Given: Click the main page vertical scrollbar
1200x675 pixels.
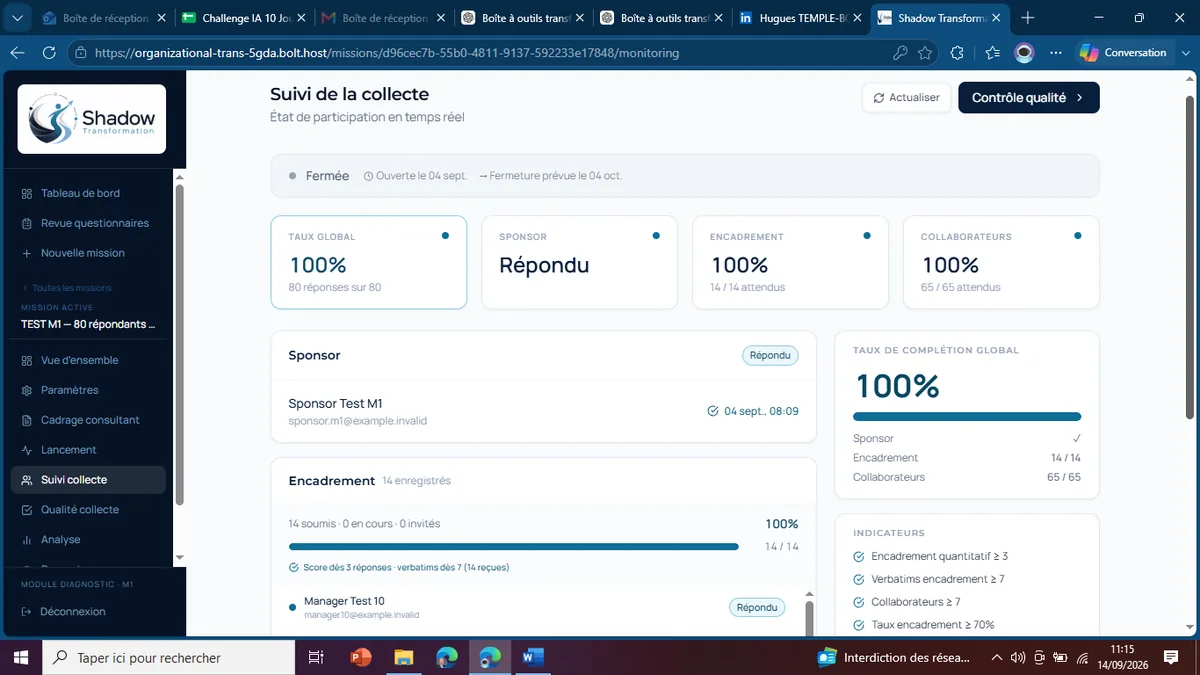Looking at the screenshot, I should click(1189, 258).
